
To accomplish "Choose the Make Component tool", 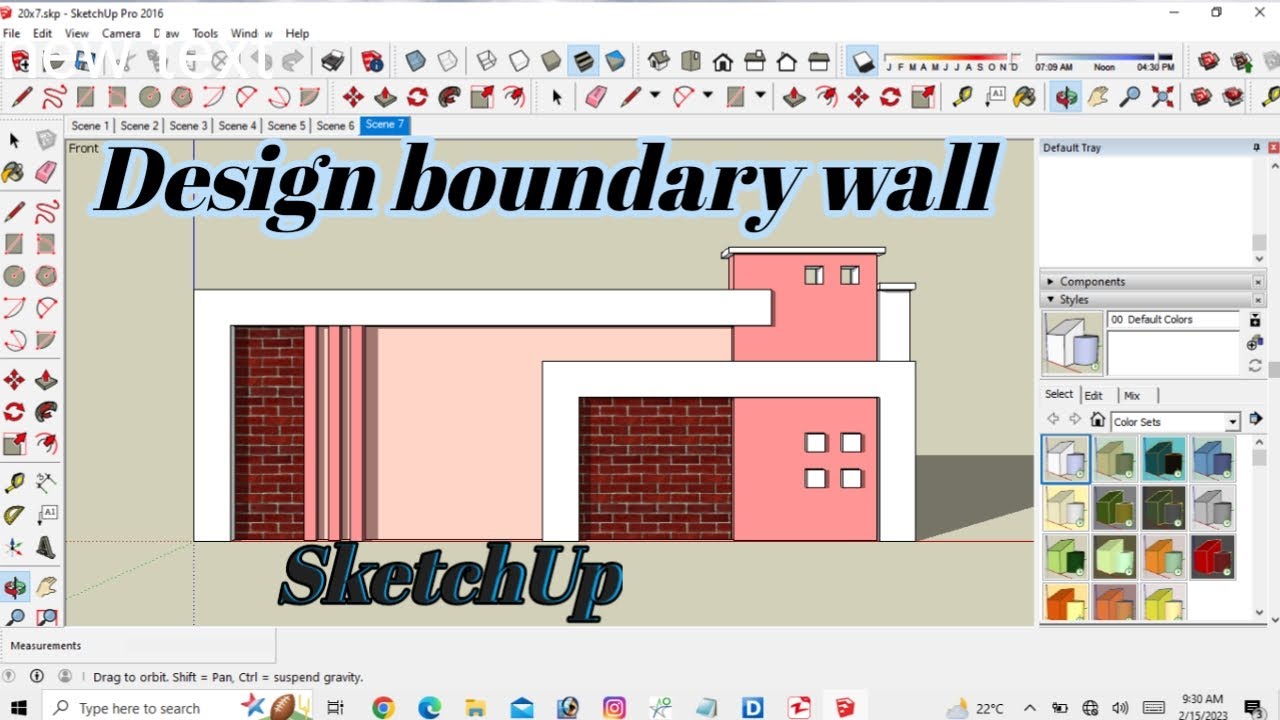I will (x=46, y=140).
